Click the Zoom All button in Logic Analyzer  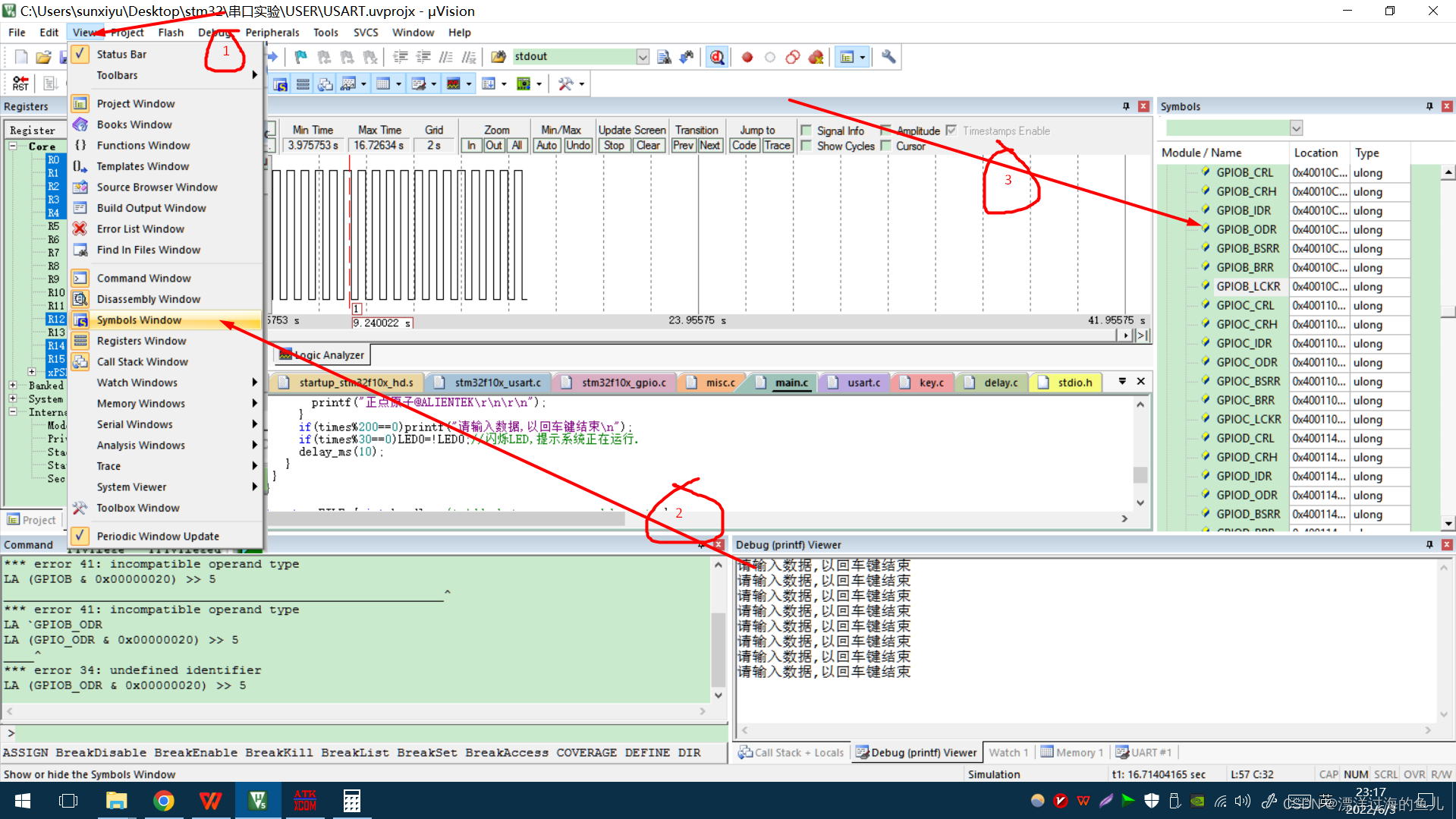(517, 146)
